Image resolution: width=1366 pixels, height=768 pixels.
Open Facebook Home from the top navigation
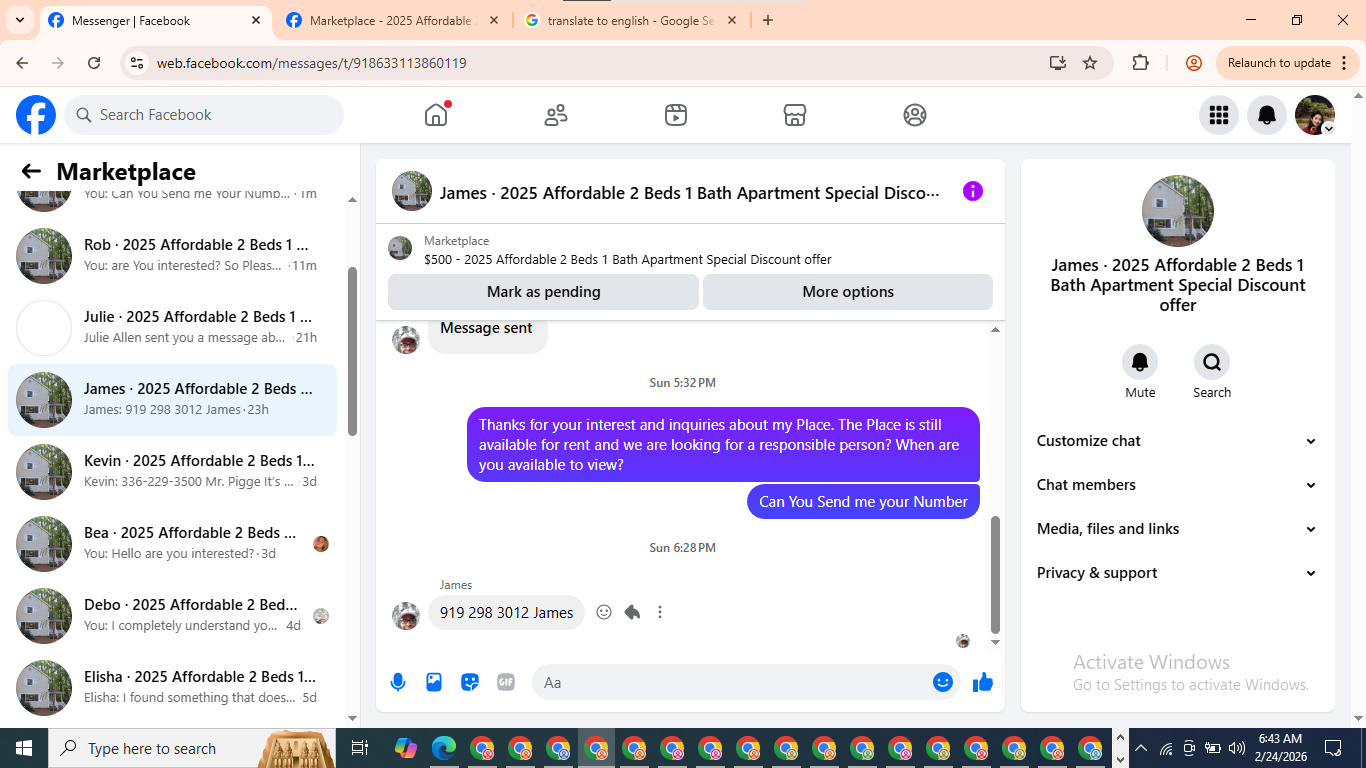click(436, 115)
